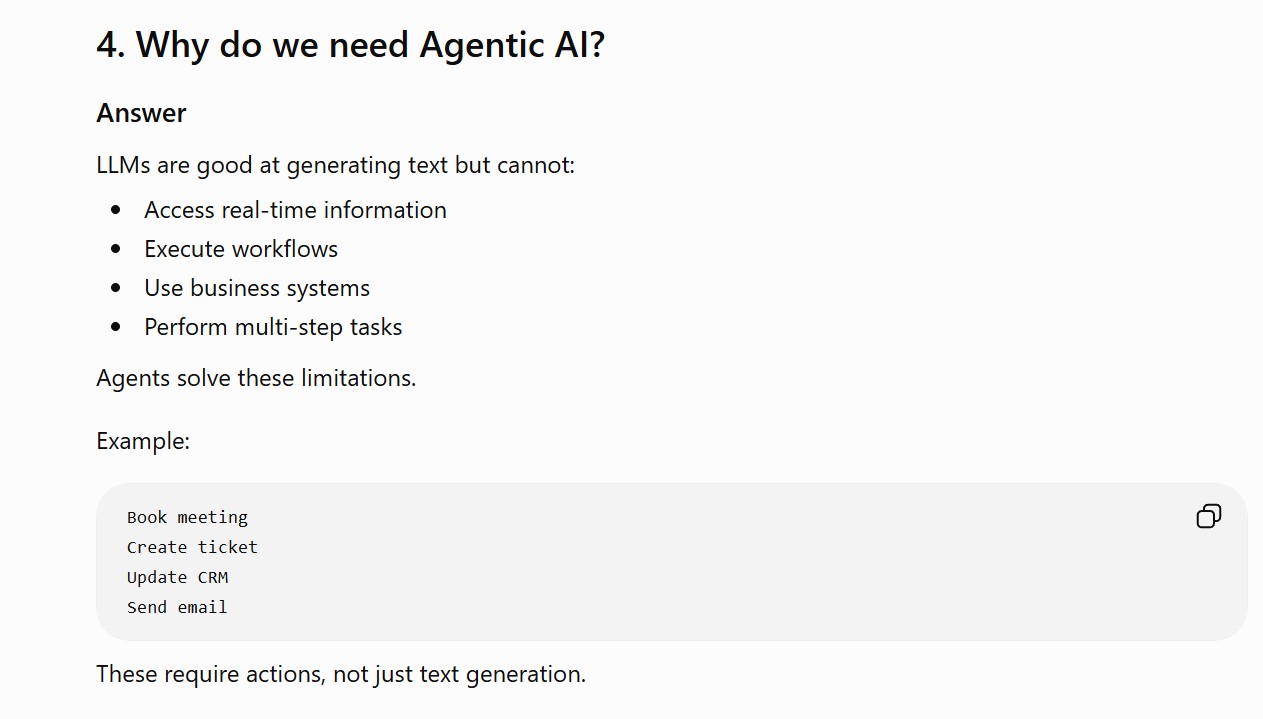Select the 'Perform multi-step tasks' bullet item

(x=273, y=327)
